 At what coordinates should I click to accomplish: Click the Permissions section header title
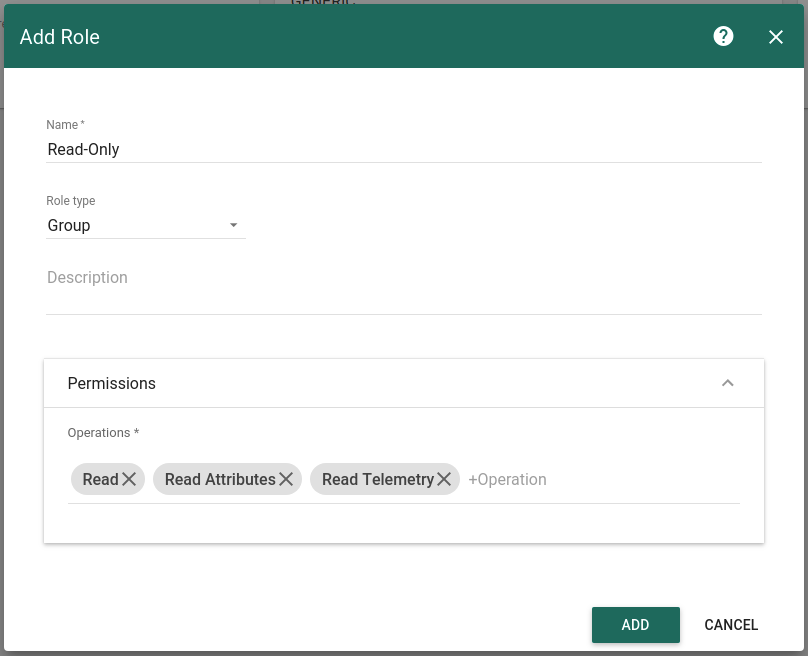tap(112, 383)
